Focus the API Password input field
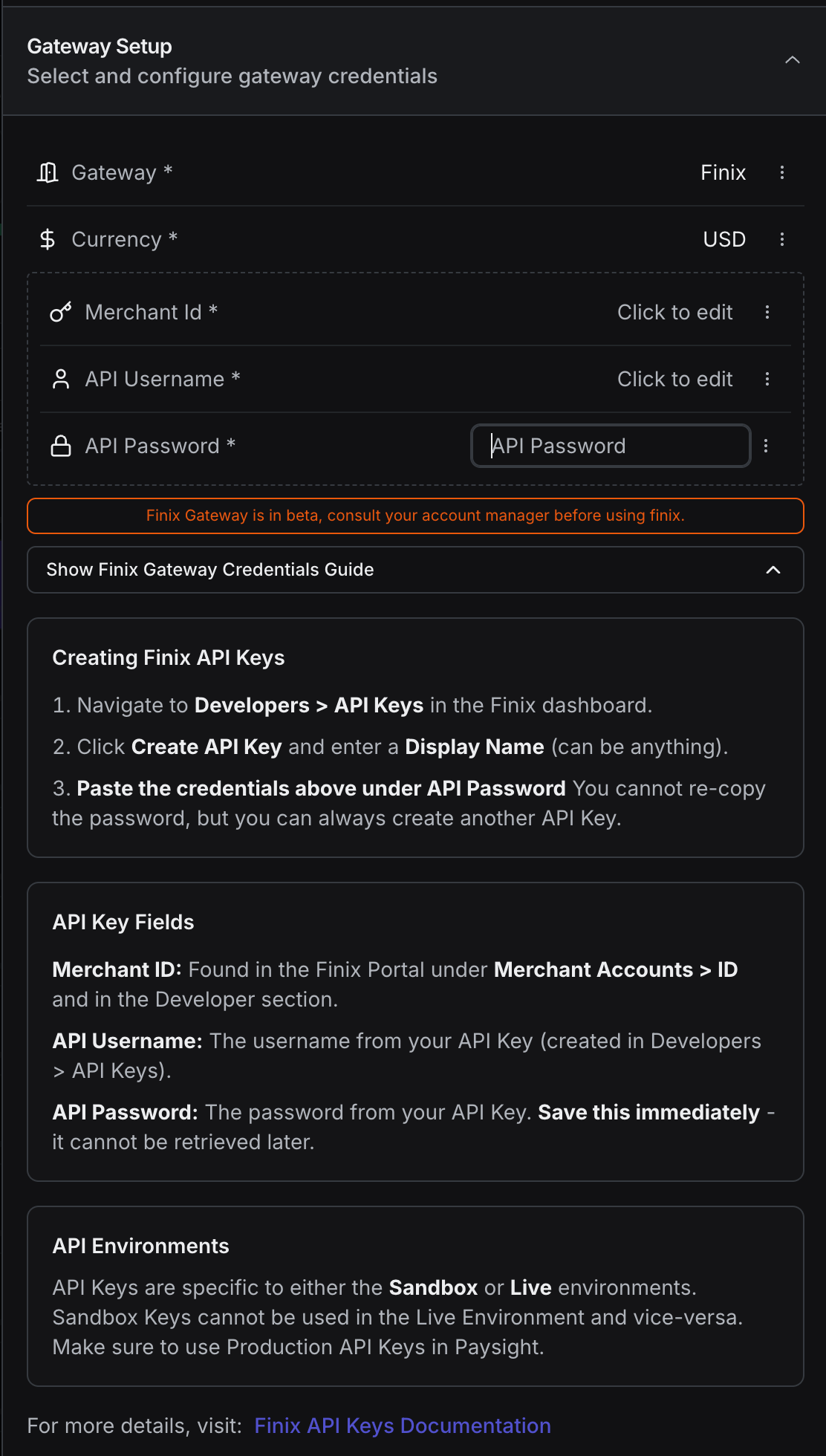 click(x=611, y=446)
